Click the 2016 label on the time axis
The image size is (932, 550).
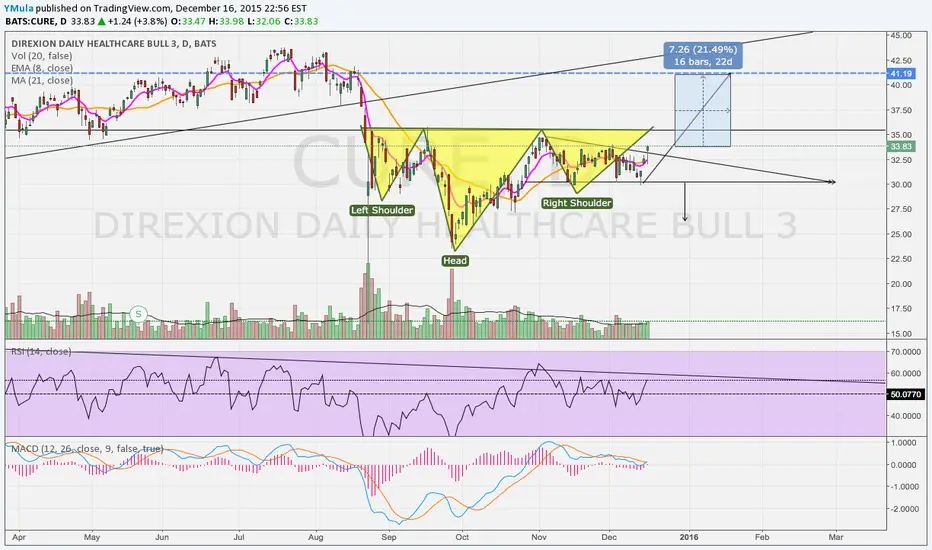pyautogui.click(x=689, y=537)
